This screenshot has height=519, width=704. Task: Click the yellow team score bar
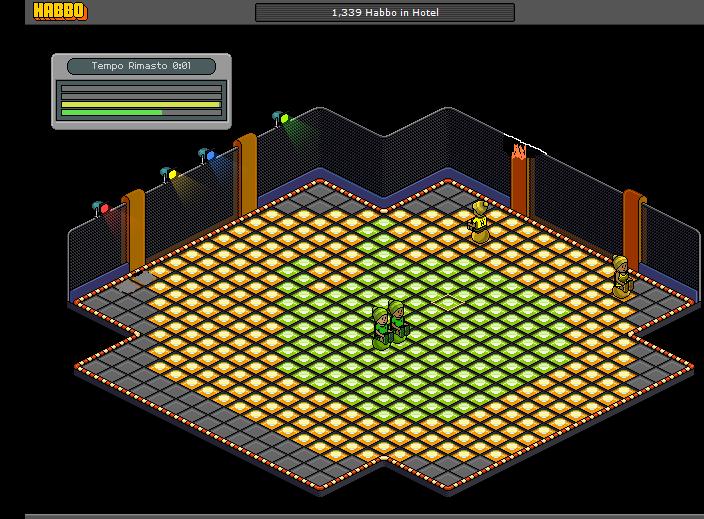tap(141, 105)
